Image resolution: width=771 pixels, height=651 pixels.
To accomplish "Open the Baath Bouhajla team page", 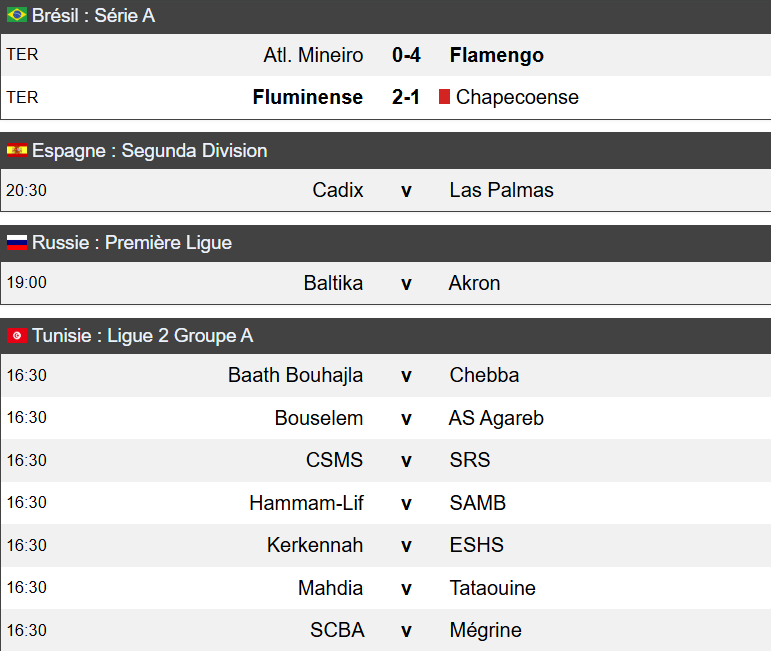I will [295, 375].
